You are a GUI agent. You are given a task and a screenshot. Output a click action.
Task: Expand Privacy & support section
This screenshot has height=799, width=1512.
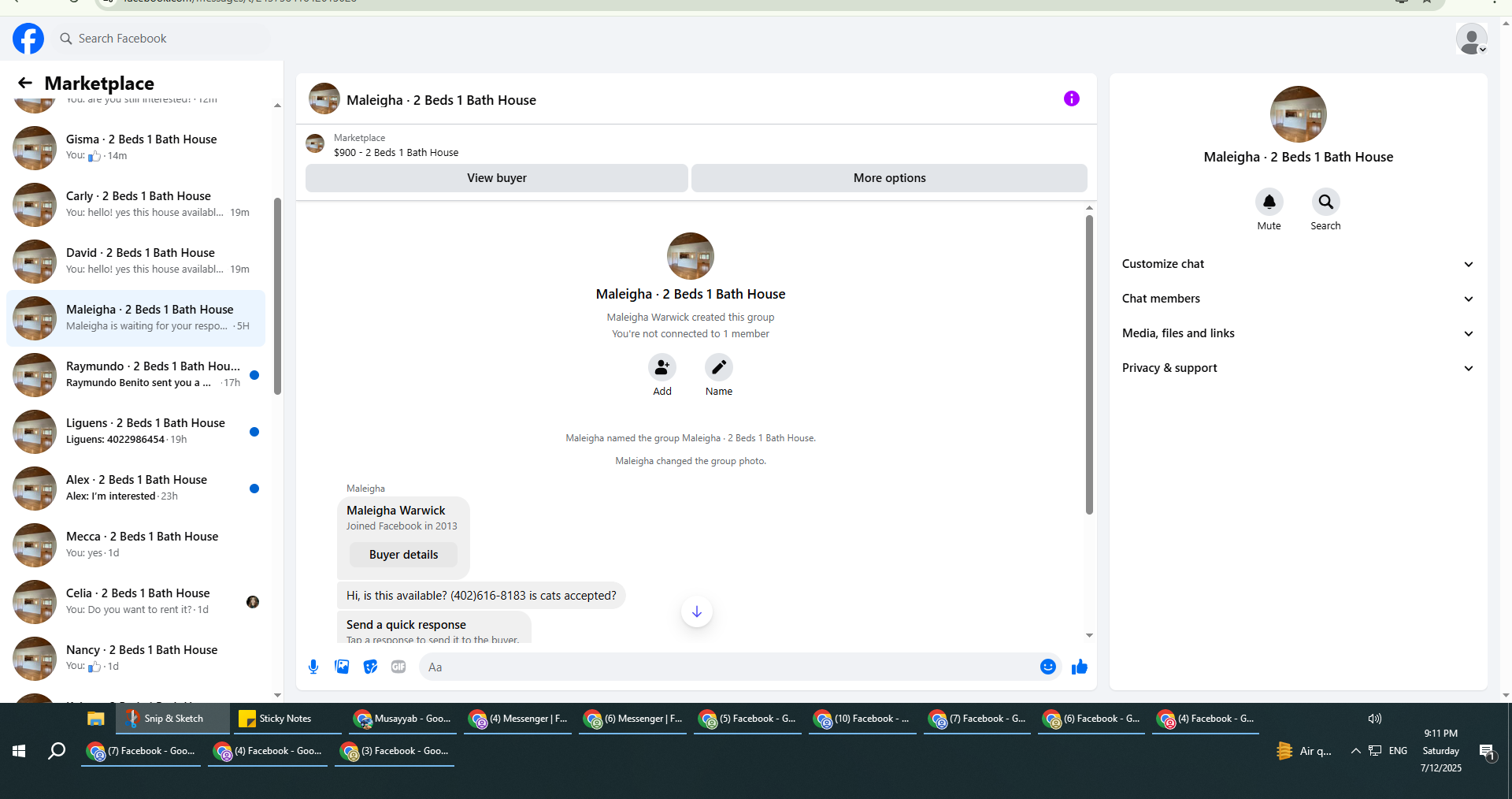(1298, 368)
